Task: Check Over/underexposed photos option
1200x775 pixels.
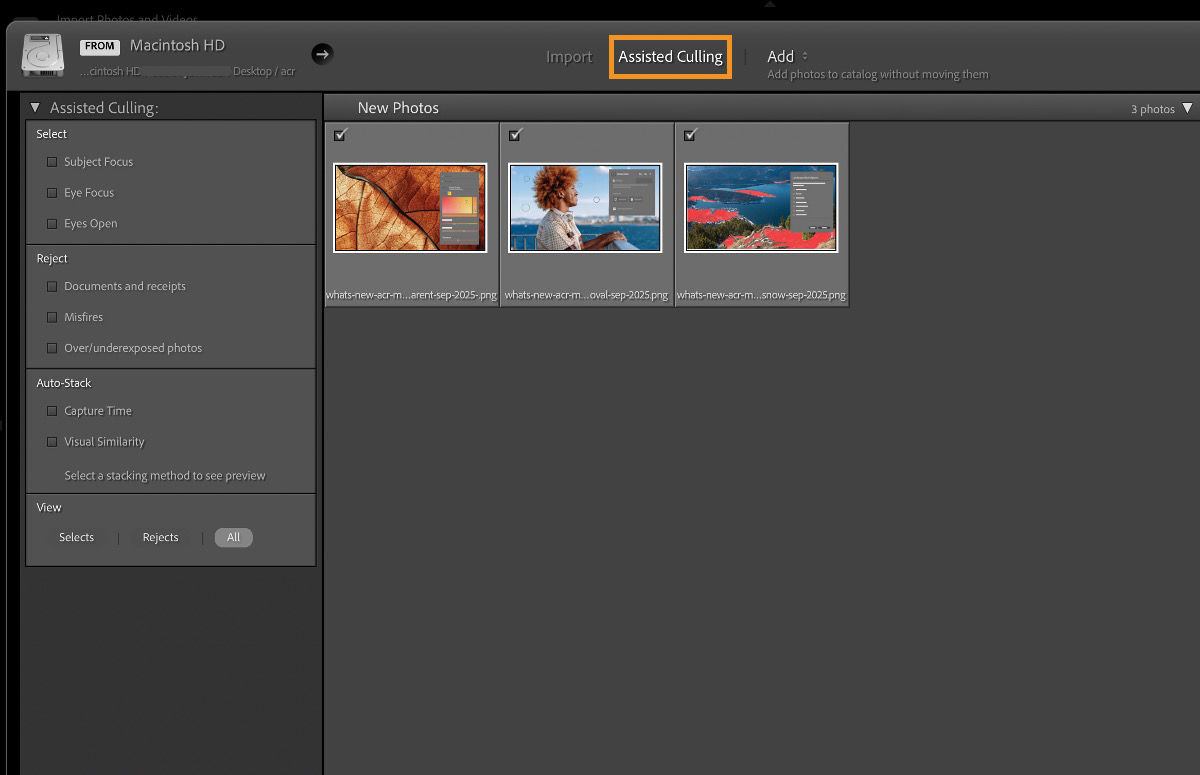Action: [51, 347]
